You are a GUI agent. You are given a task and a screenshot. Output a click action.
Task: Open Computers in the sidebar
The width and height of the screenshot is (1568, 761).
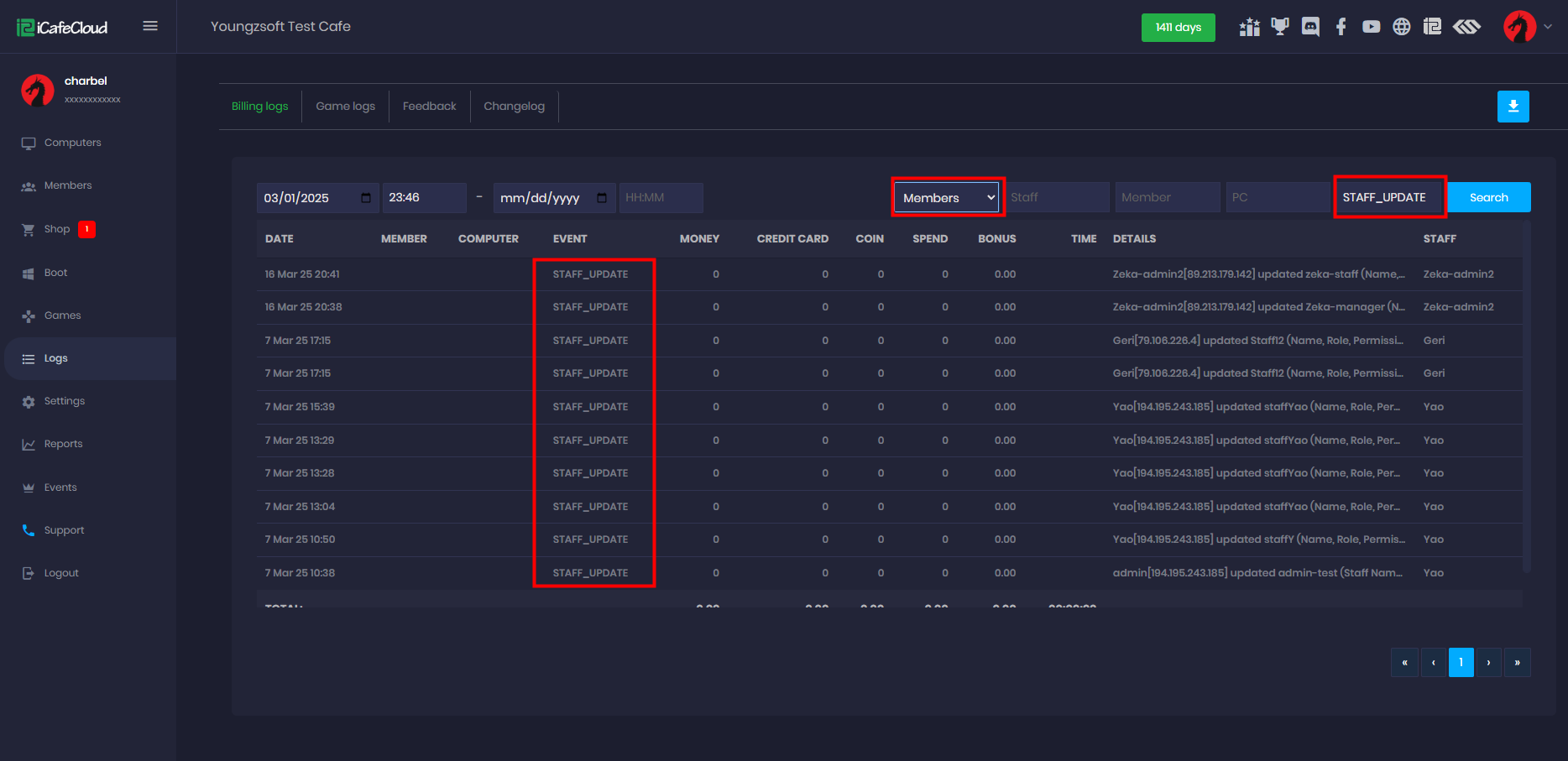pyautogui.click(x=72, y=143)
